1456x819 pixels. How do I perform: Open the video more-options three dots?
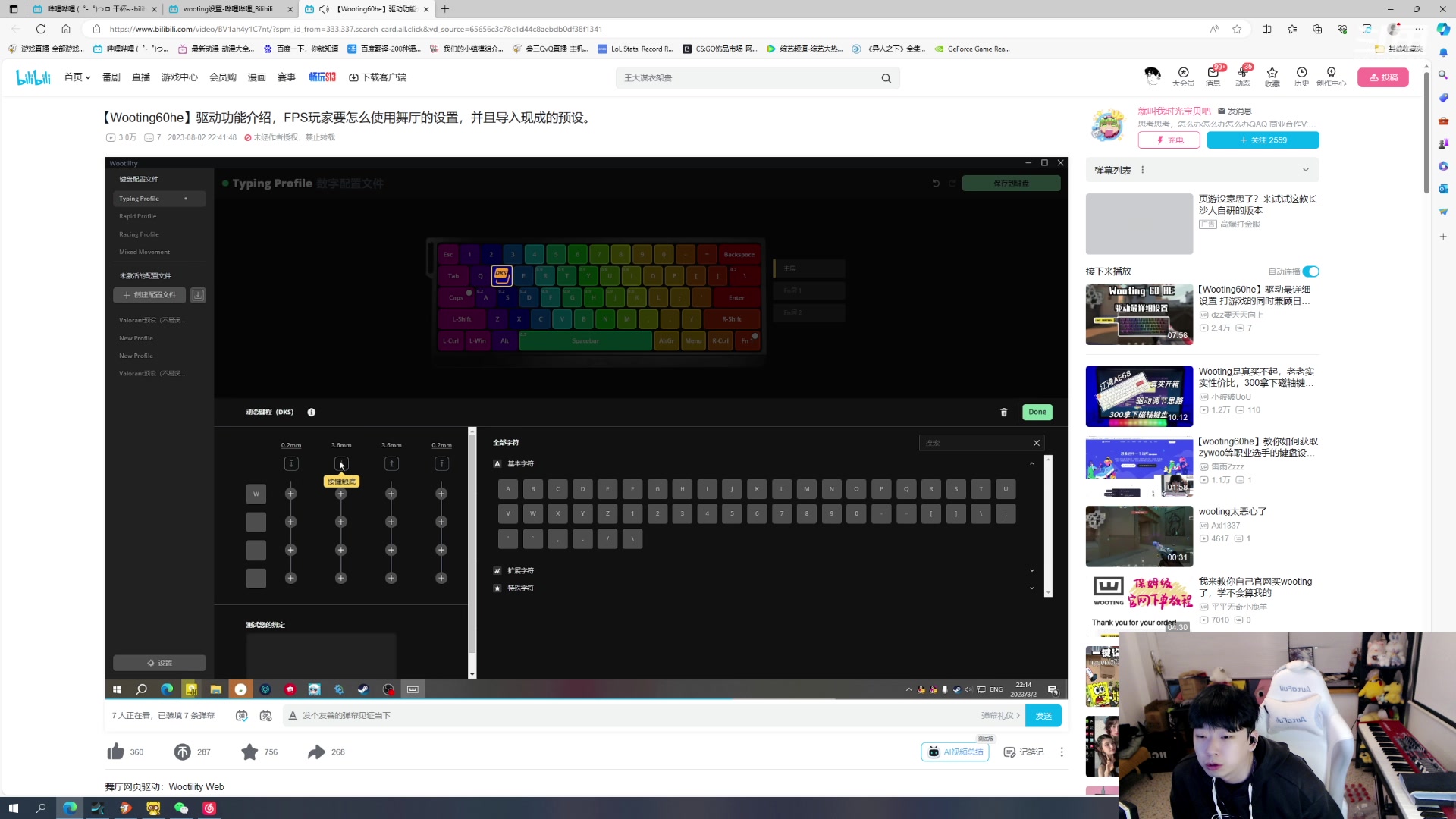coord(1062,752)
